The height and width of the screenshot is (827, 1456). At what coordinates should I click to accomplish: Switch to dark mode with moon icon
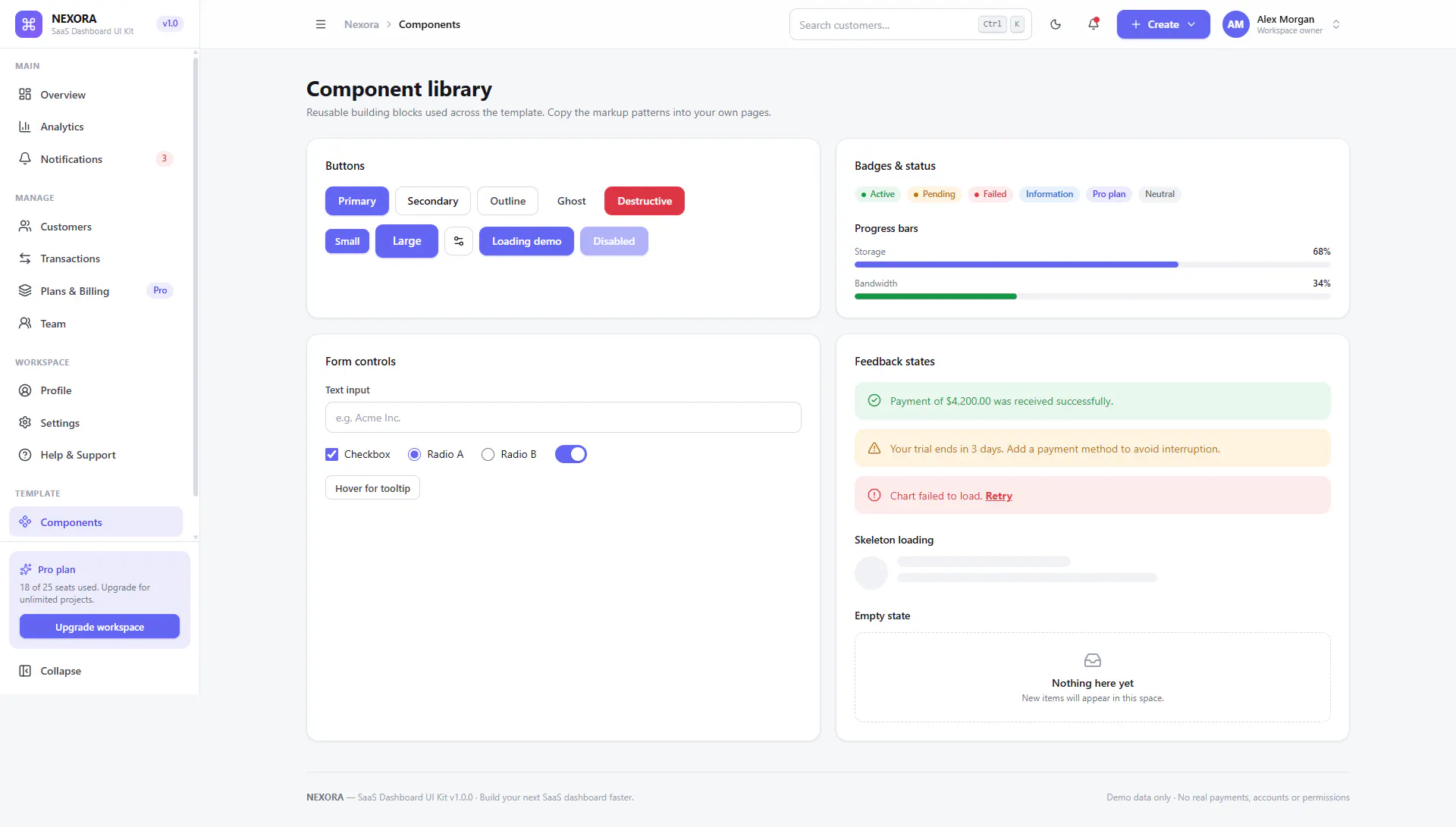[1056, 24]
